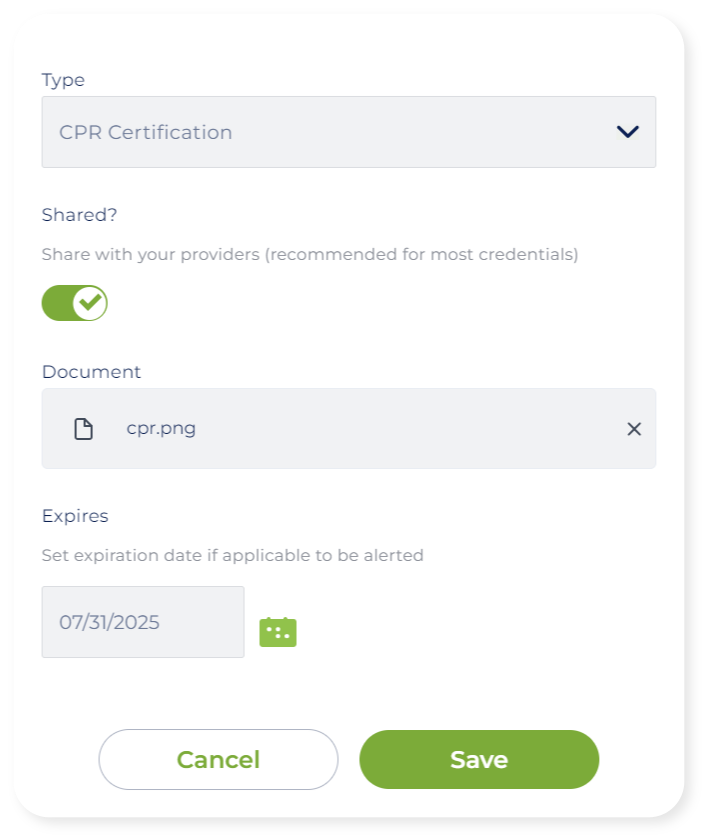Viewport: 704px width, 837px height.
Task: Click the 'Share with your providers' hint text
Action: coord(310,254)
